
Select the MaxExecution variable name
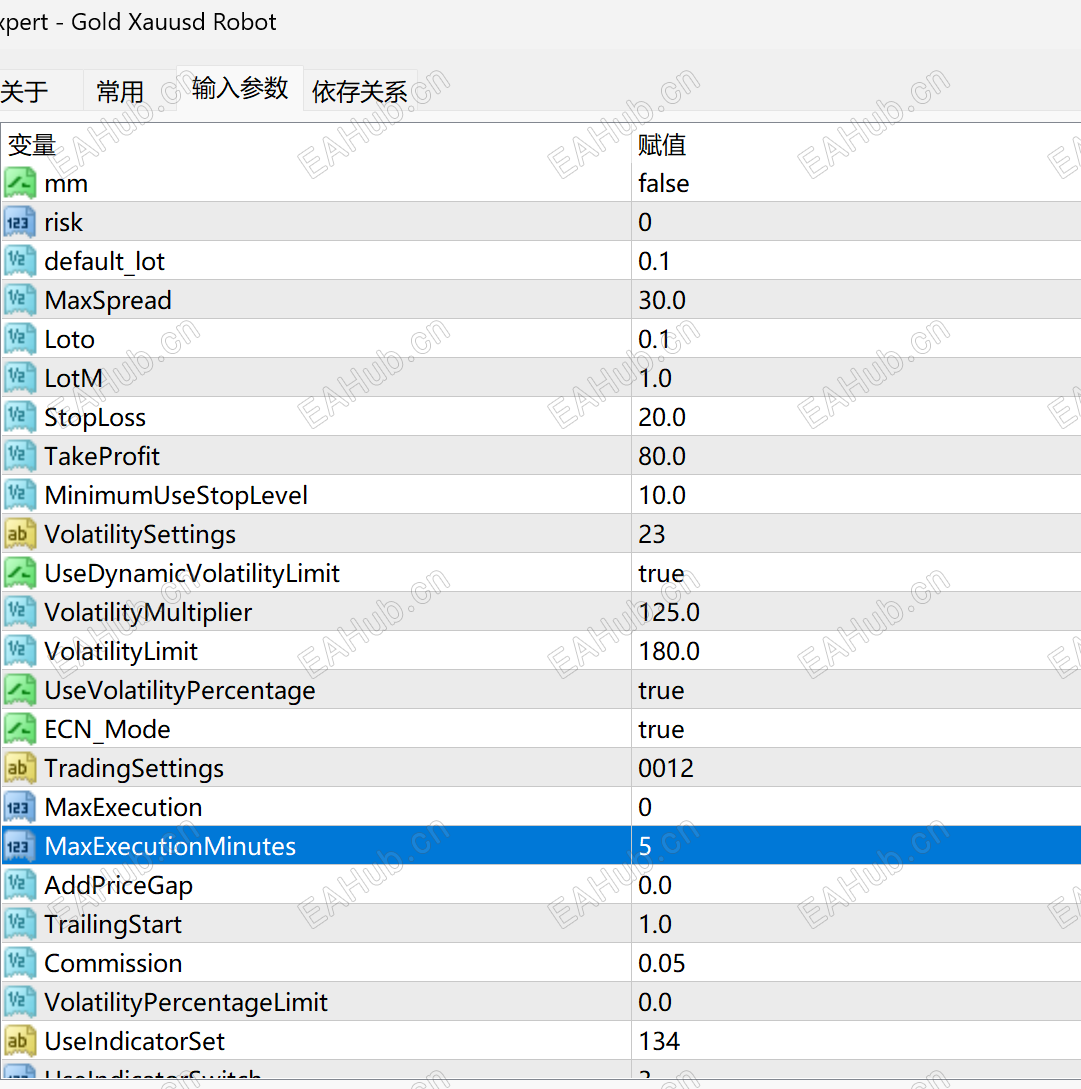[123, 807]
